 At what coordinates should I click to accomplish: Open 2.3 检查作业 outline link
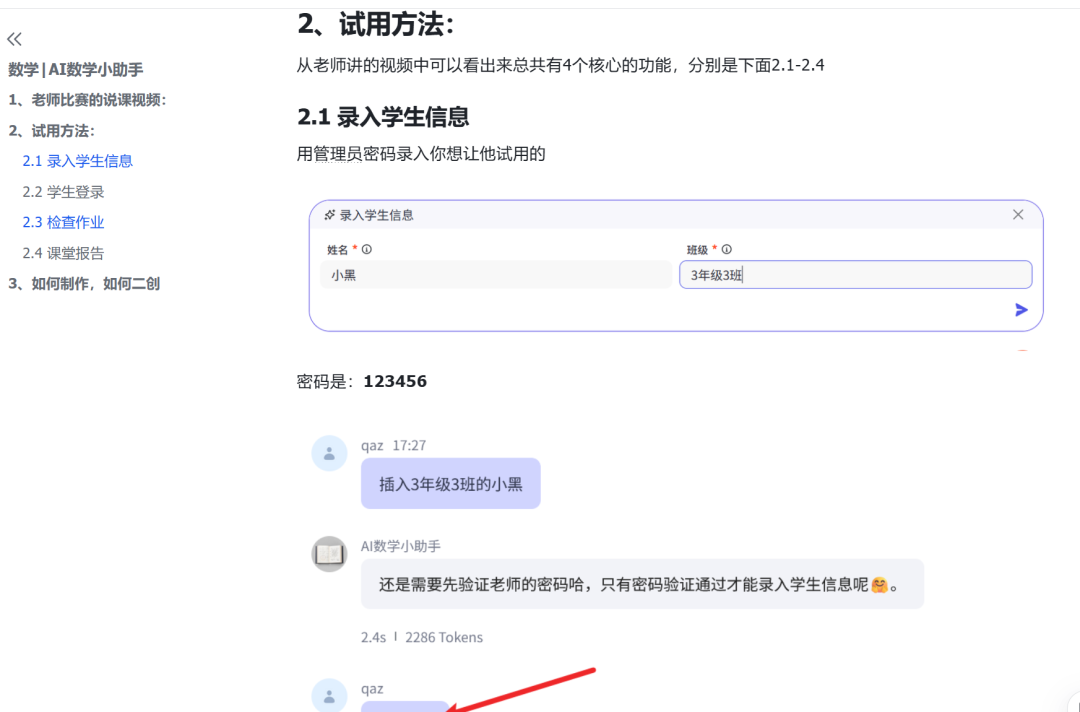63,222
